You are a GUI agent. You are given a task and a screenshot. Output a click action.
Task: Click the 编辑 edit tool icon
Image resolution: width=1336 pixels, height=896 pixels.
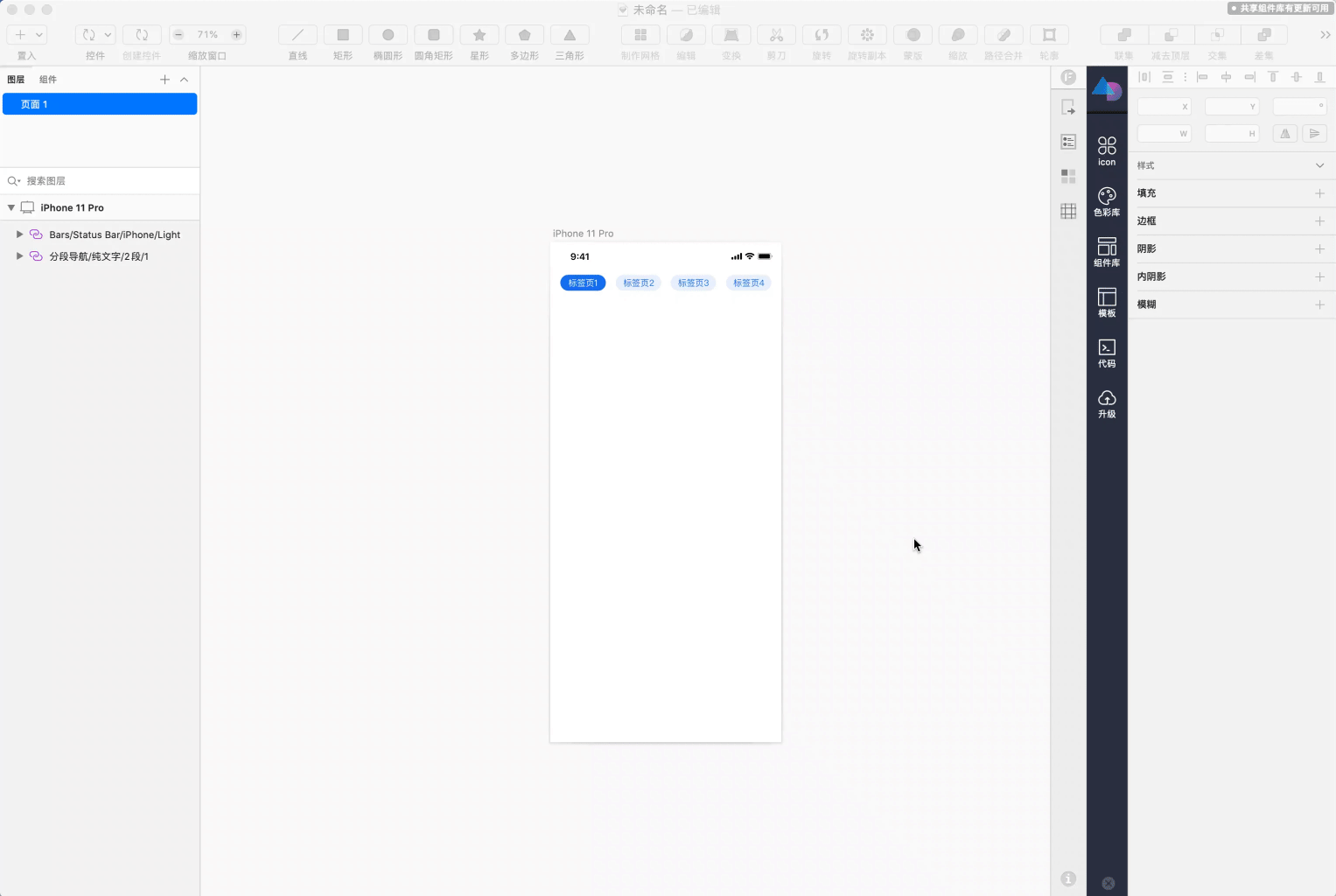(x=686, y=35)
